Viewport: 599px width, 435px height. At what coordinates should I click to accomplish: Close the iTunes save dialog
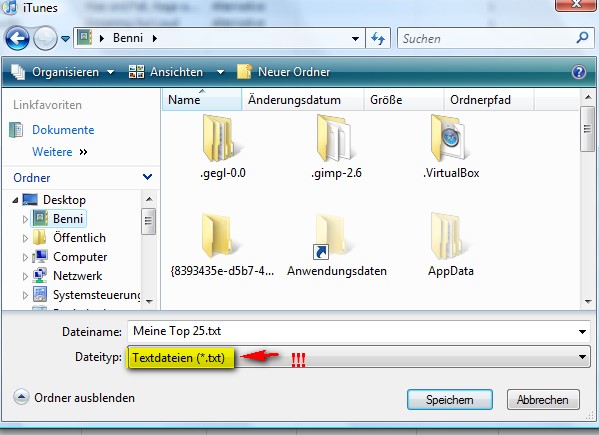575,5
